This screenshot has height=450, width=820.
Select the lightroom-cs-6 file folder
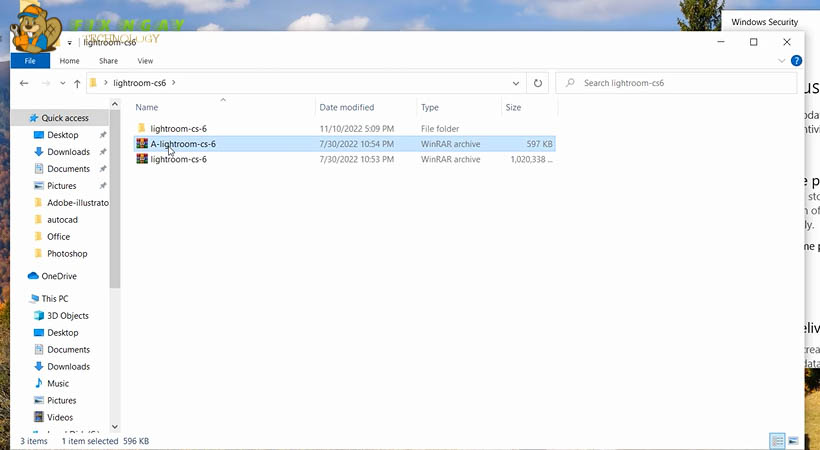tap(178, 128)
